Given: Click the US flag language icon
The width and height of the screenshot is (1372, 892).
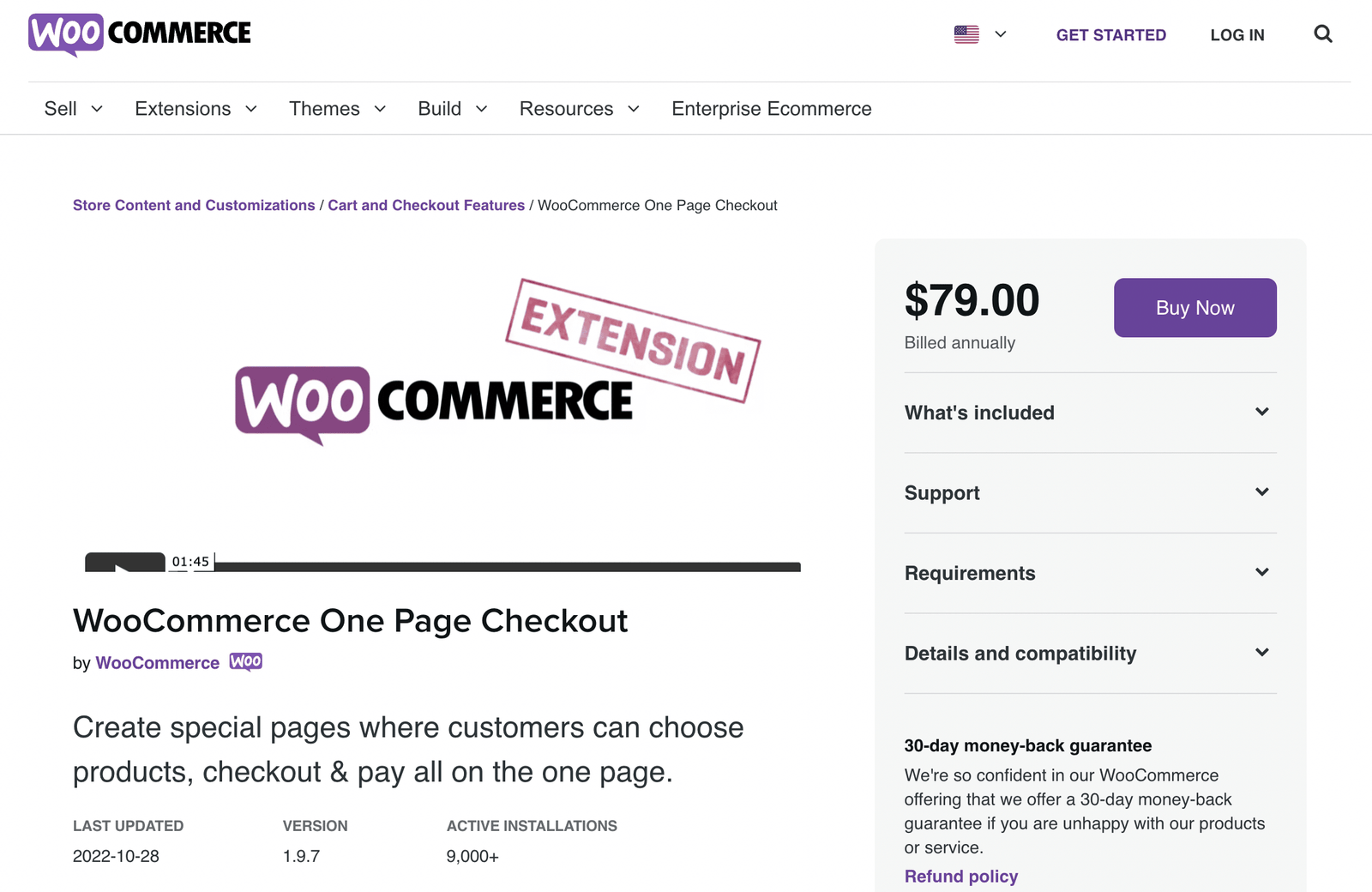Looking at the screenshot, I should click(x=966, y=34).
